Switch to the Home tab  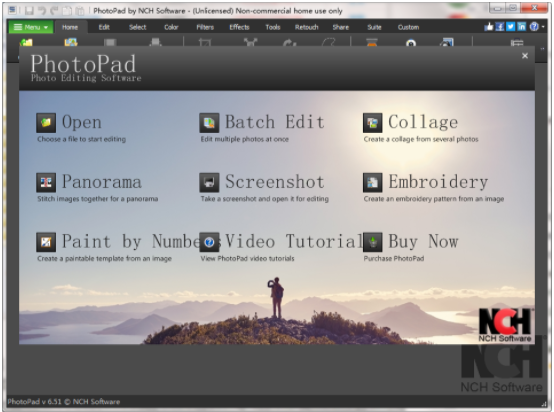(70, 27)
